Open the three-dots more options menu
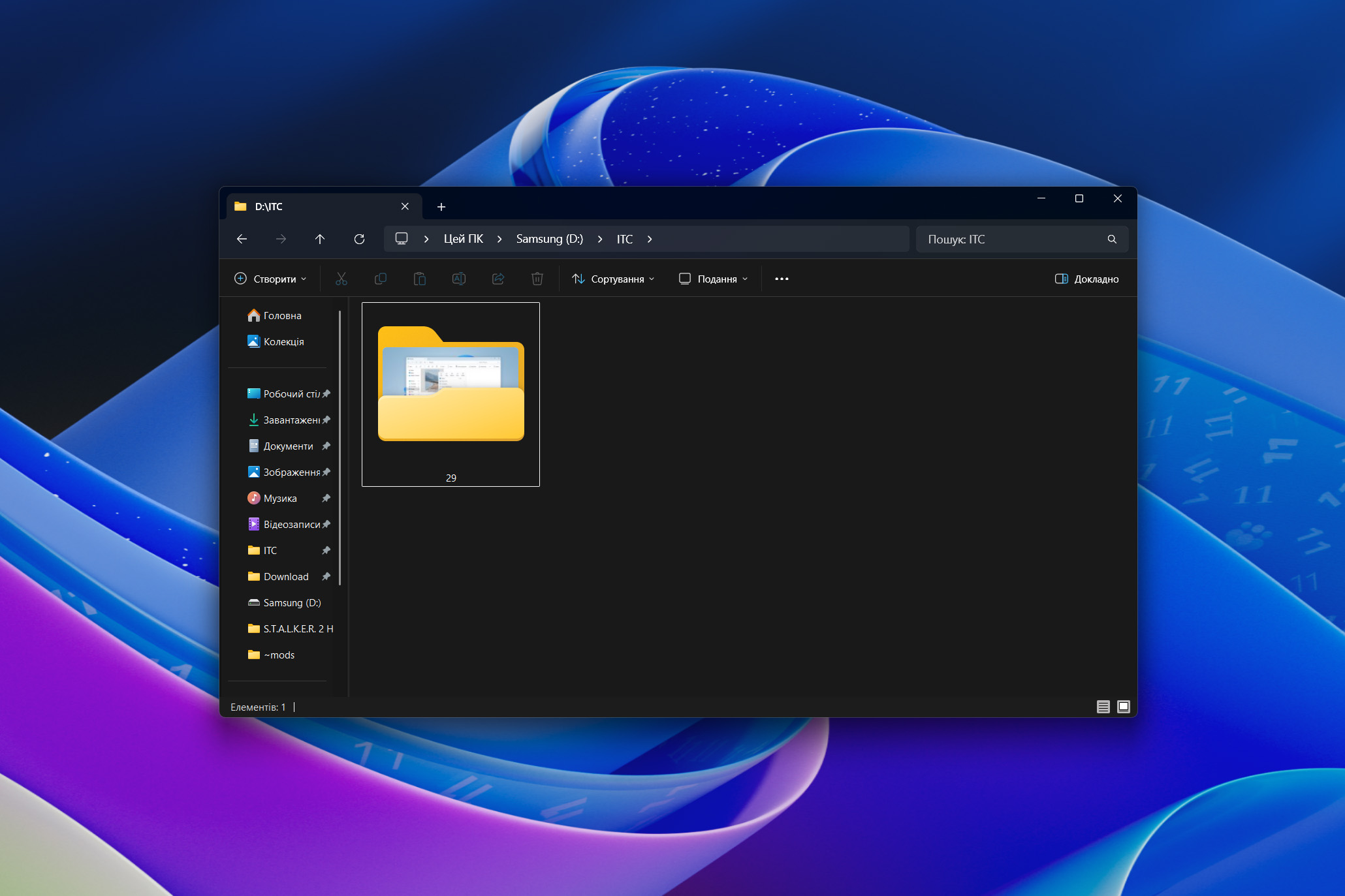This screenshot has width=1345, height=896. 782,279
